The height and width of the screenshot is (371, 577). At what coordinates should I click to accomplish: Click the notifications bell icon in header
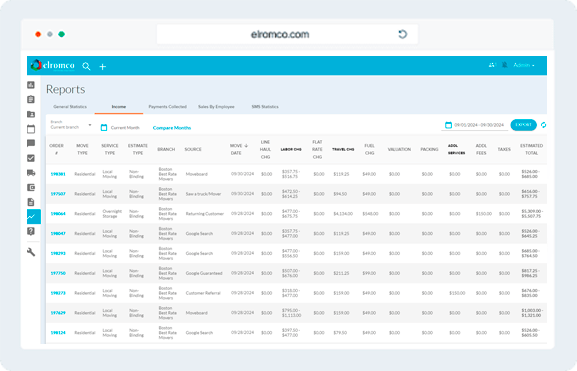point(505,65)
